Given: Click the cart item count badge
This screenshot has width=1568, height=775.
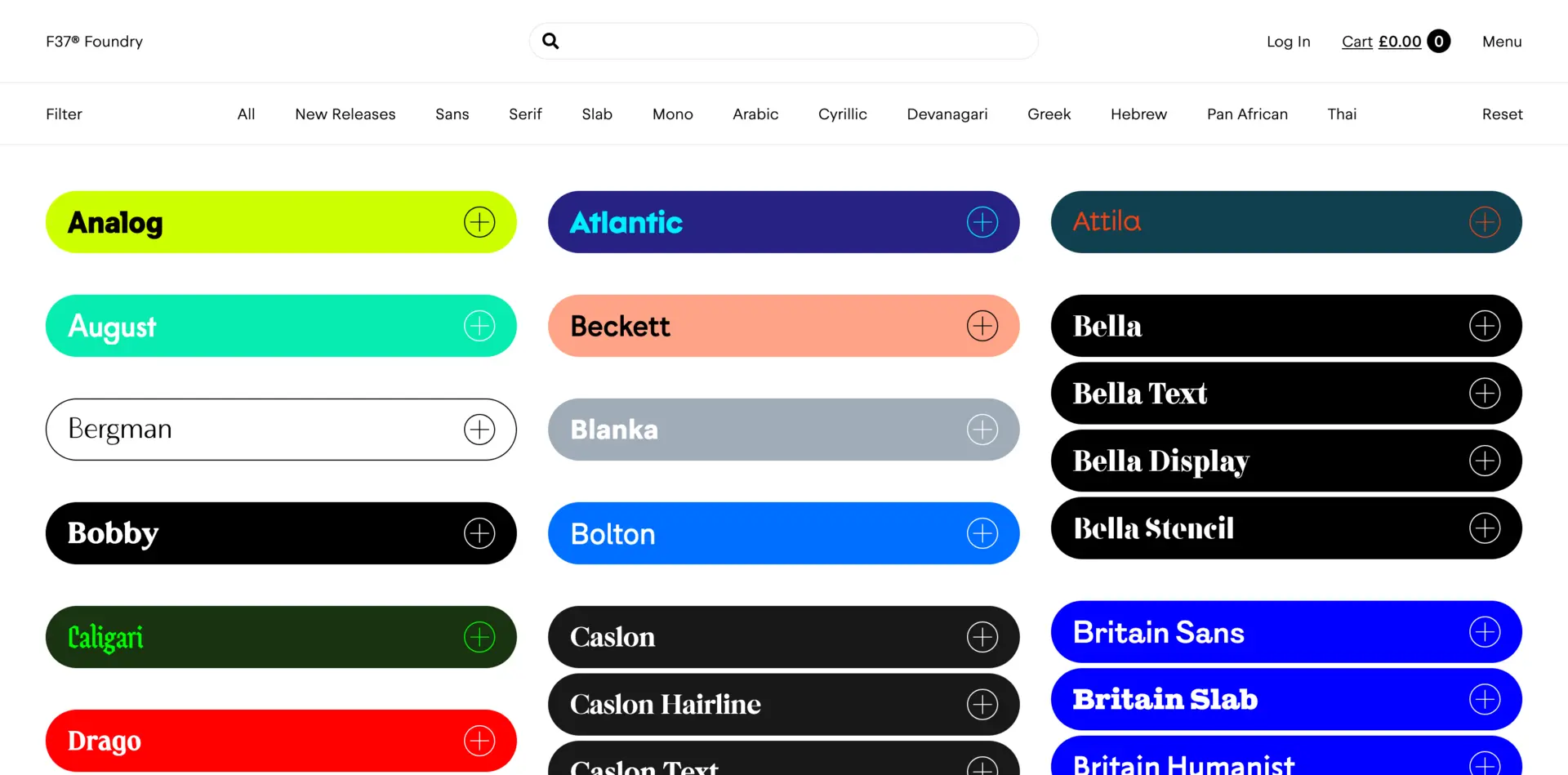Looking at the screenshot, I should pyautogui.click(x=1438, y=41).
